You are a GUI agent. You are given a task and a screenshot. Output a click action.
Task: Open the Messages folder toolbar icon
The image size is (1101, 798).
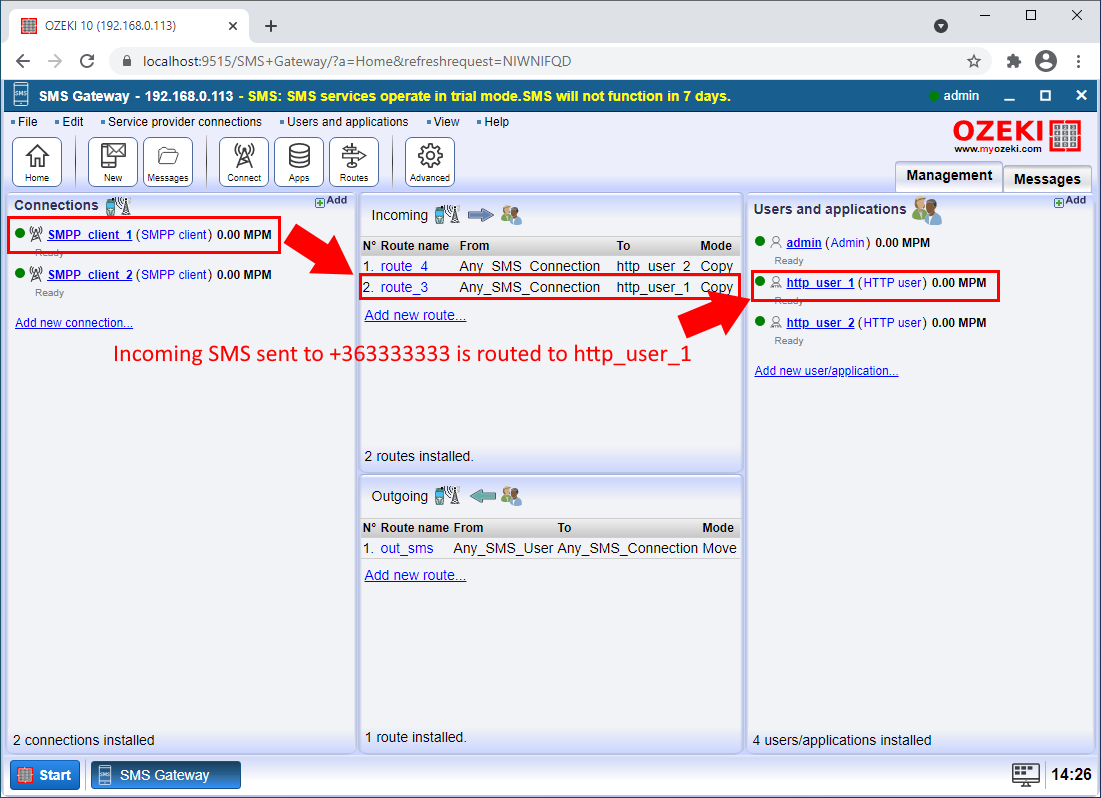coord(168,162)
